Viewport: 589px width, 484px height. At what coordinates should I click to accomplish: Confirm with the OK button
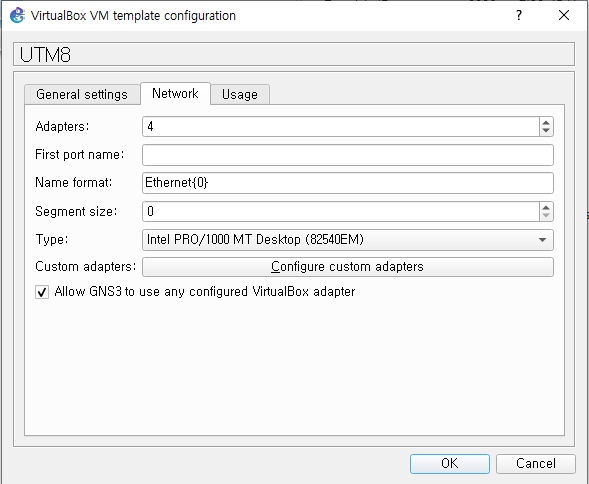(x=450, y=464)
